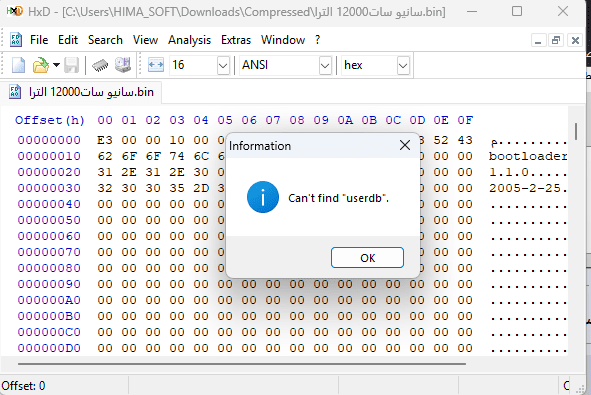
Task: Click the bytes-per-row width icon
Action: point(156,65)
